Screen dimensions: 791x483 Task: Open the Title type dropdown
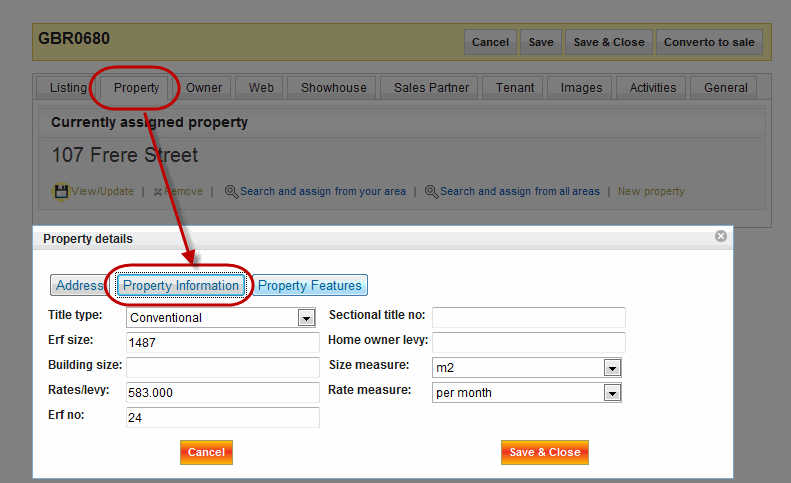click(306, 318)
